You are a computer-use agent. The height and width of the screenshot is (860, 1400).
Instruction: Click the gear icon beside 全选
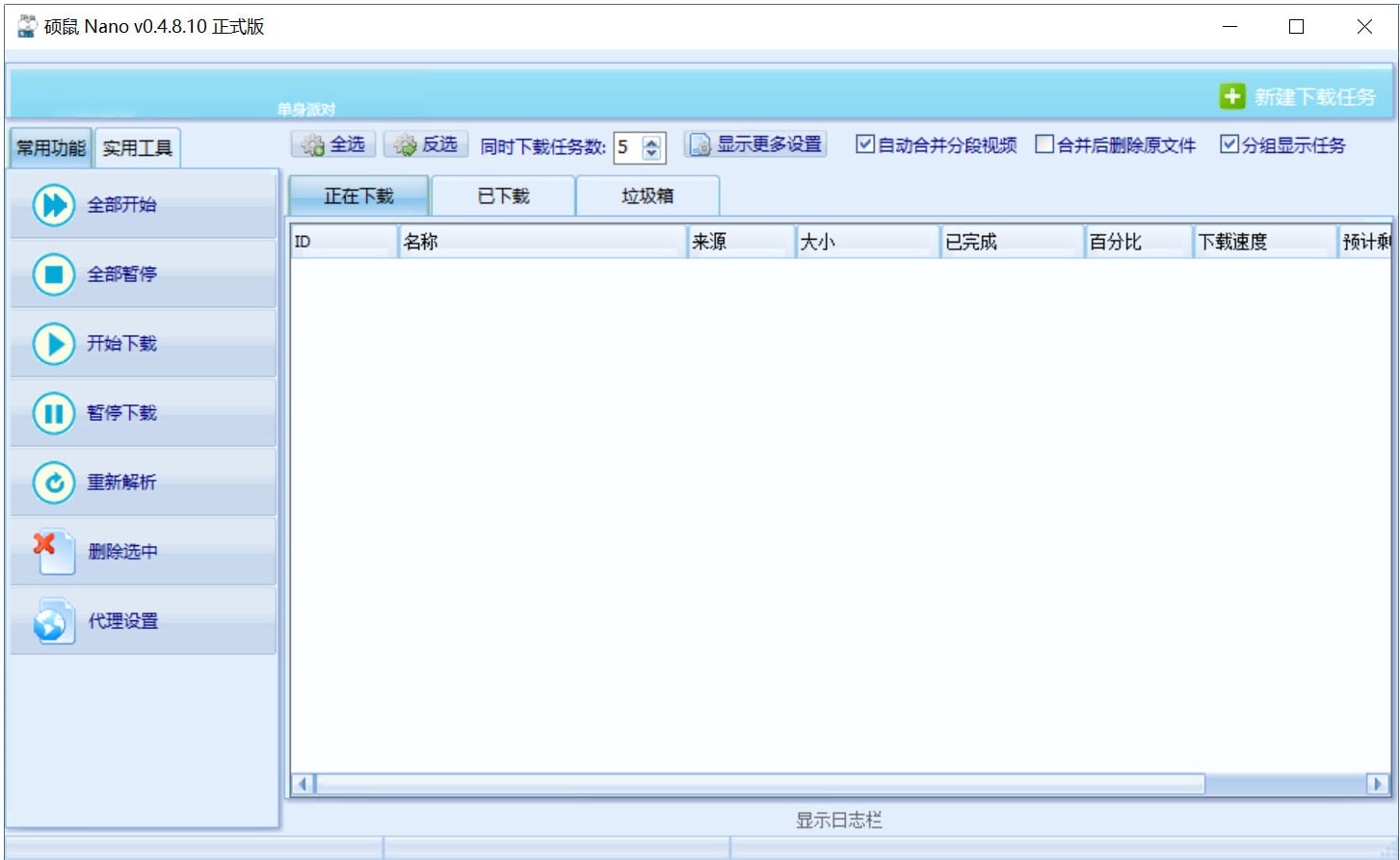(312, 145)
